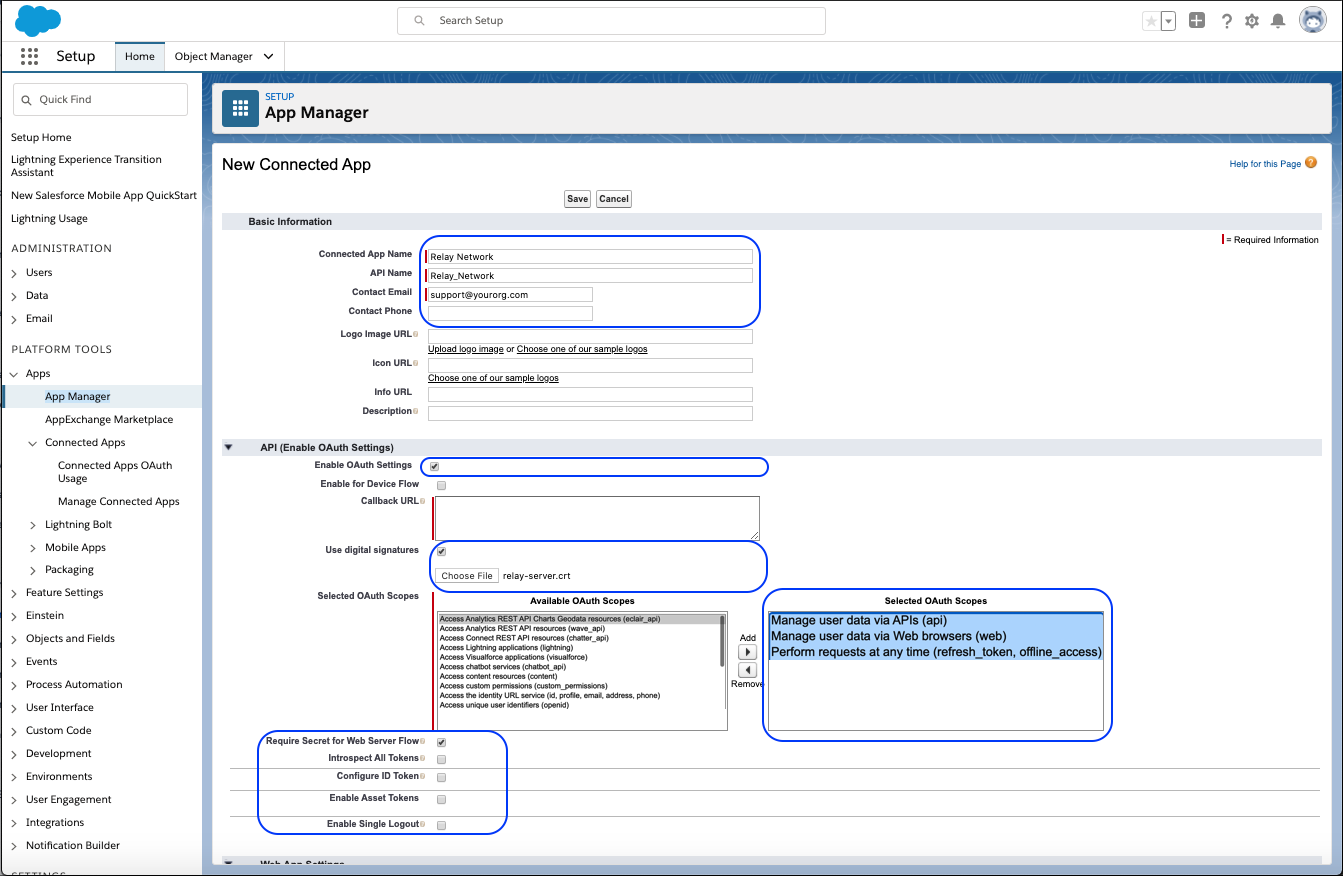Screen dimensions: 1343x876
Task: Open the Setup gear icon
Action: pyautogui.click(x=1252, y=20)
